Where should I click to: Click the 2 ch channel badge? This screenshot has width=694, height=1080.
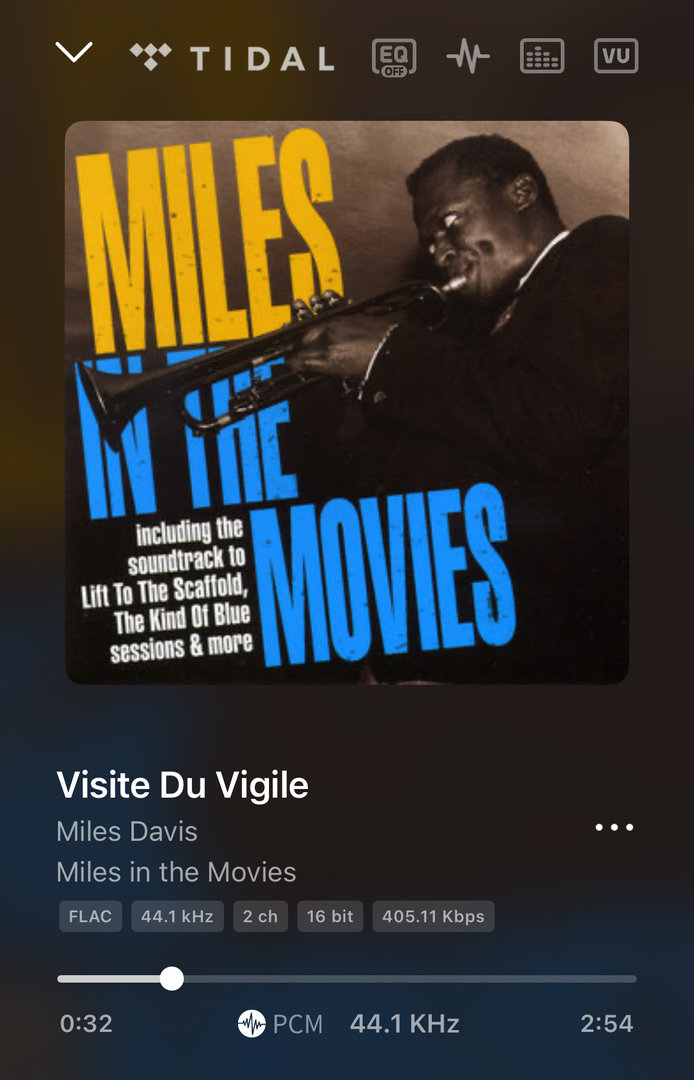tap(260, 916)
